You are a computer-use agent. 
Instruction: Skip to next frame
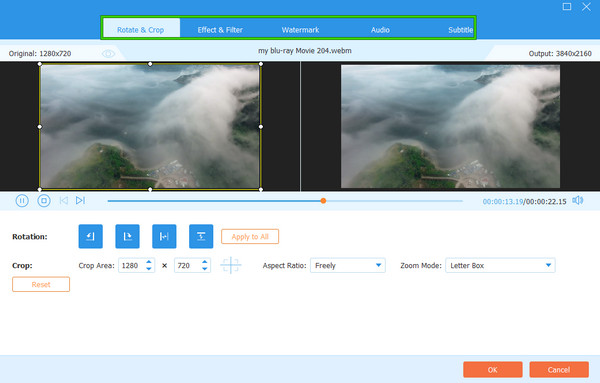coord(80,200)
